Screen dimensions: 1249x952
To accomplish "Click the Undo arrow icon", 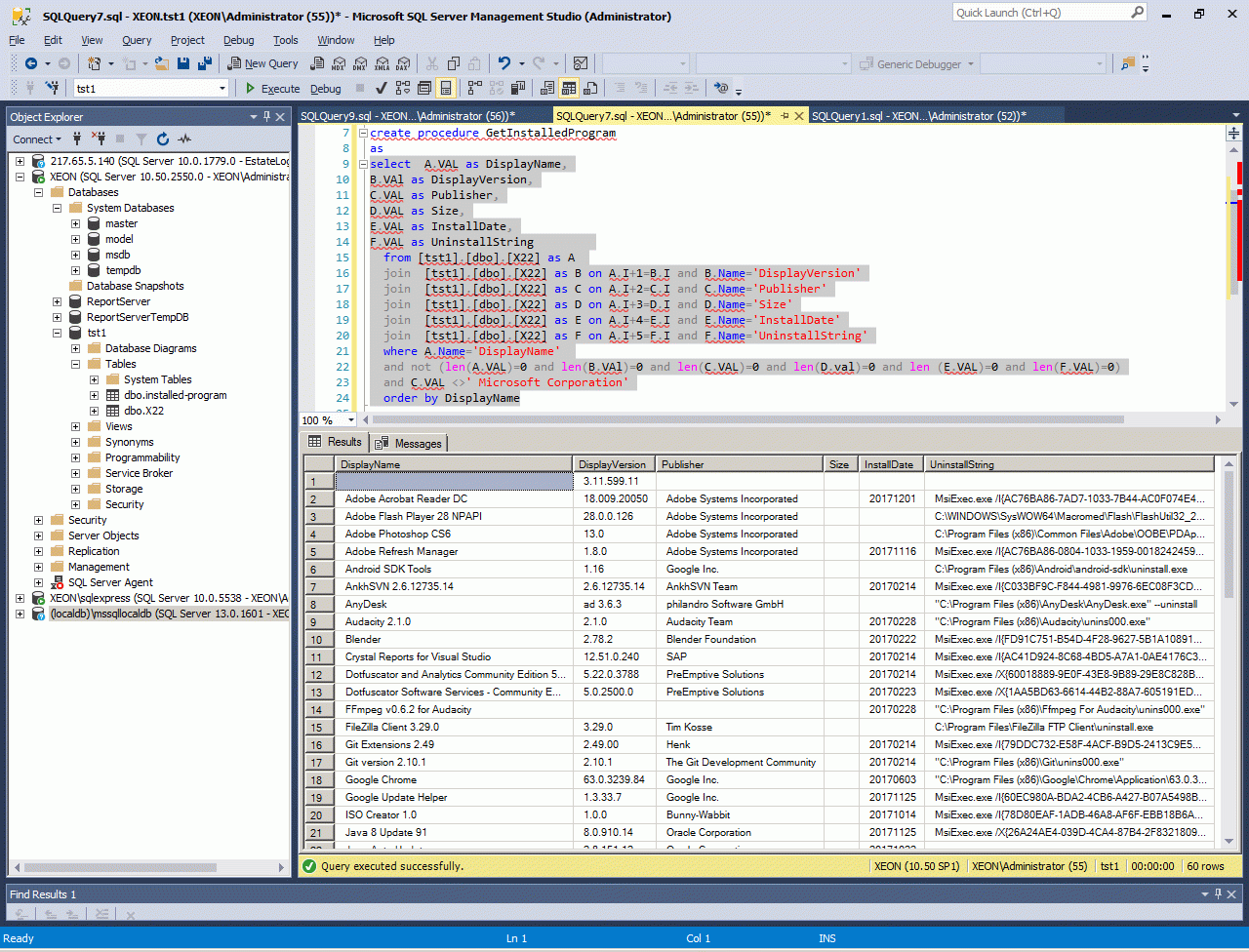I will click(x=504, y=63).
